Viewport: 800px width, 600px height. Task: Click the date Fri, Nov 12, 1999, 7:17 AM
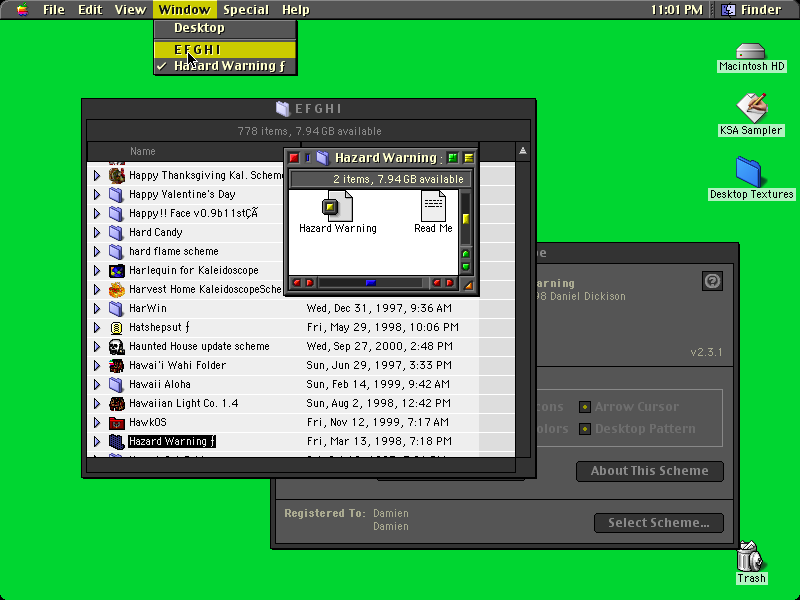tap(378, 422)
